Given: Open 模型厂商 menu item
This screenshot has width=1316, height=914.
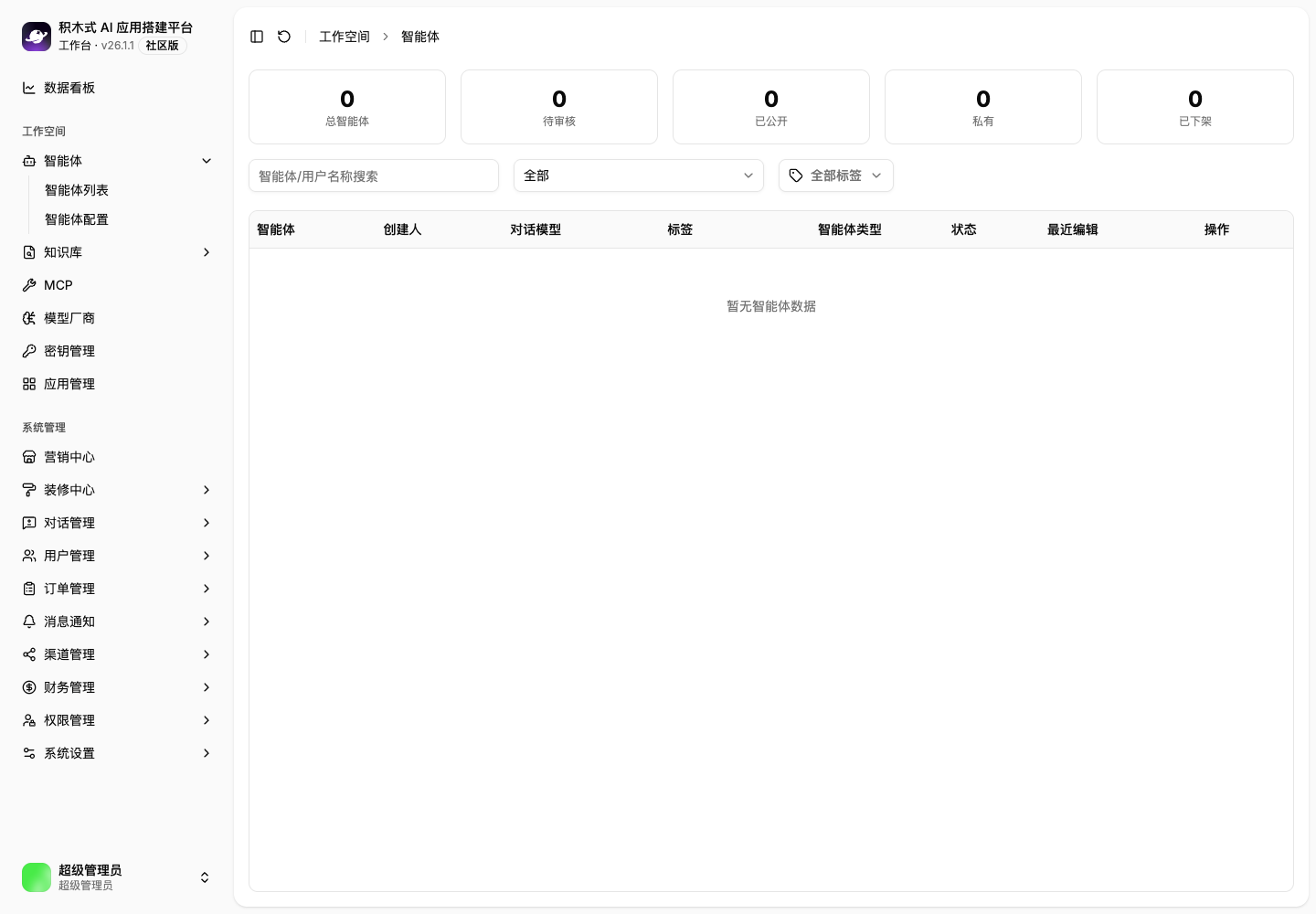Looking at the screenshot, I should click(117, 318).
